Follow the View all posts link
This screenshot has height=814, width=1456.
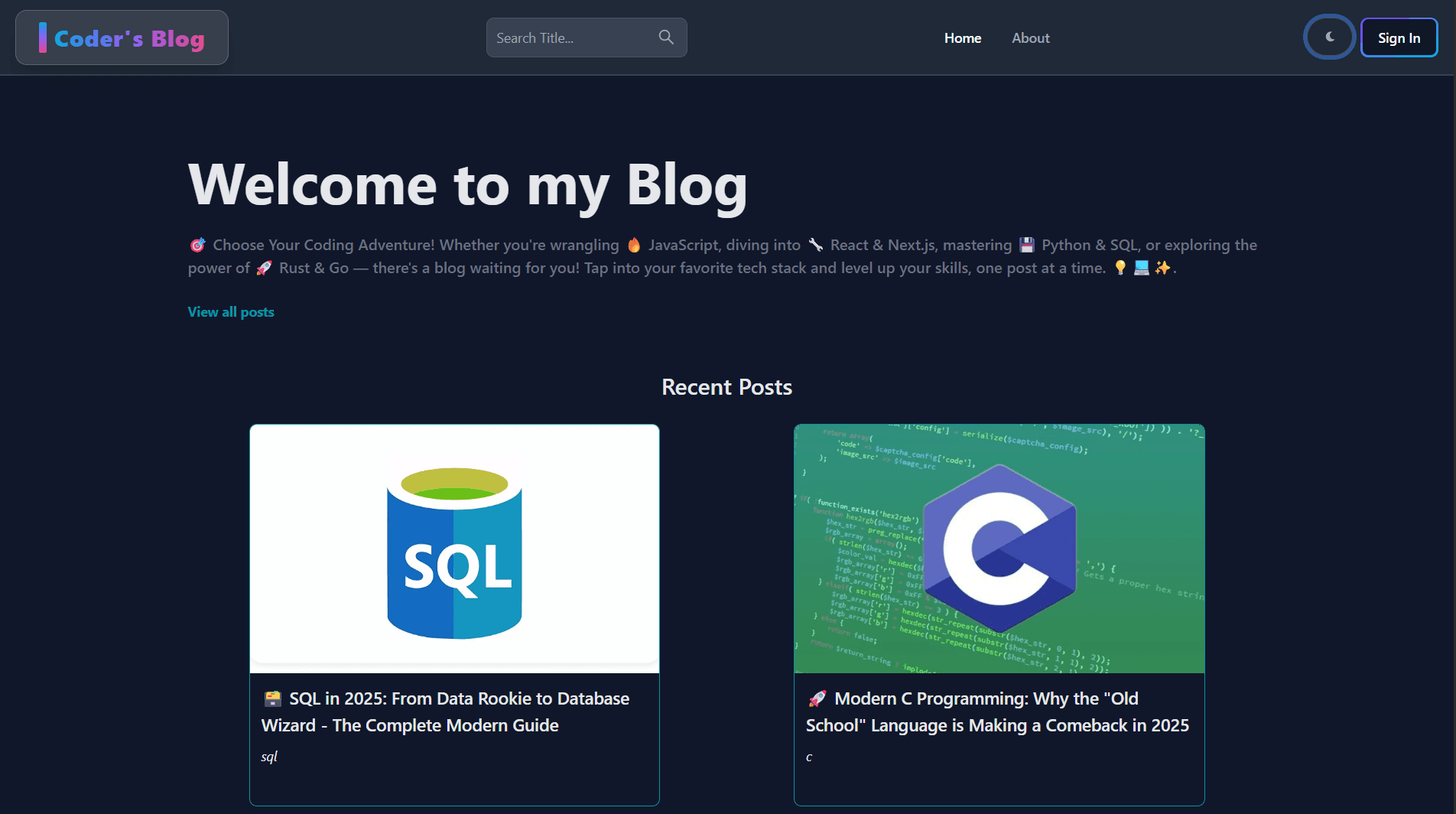tap(230, 311)
